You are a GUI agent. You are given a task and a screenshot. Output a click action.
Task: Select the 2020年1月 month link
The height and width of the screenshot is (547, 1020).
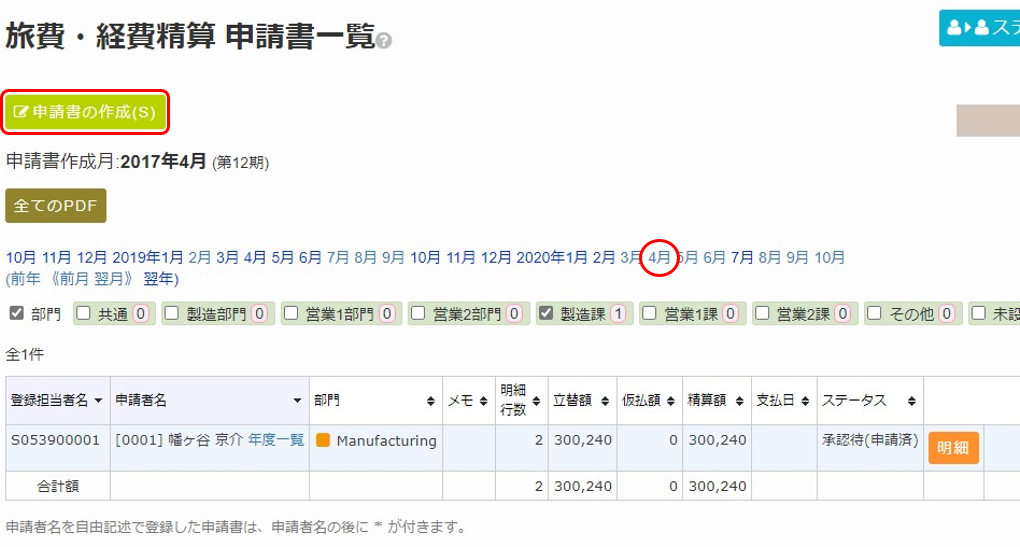click(x=552, y=258)
